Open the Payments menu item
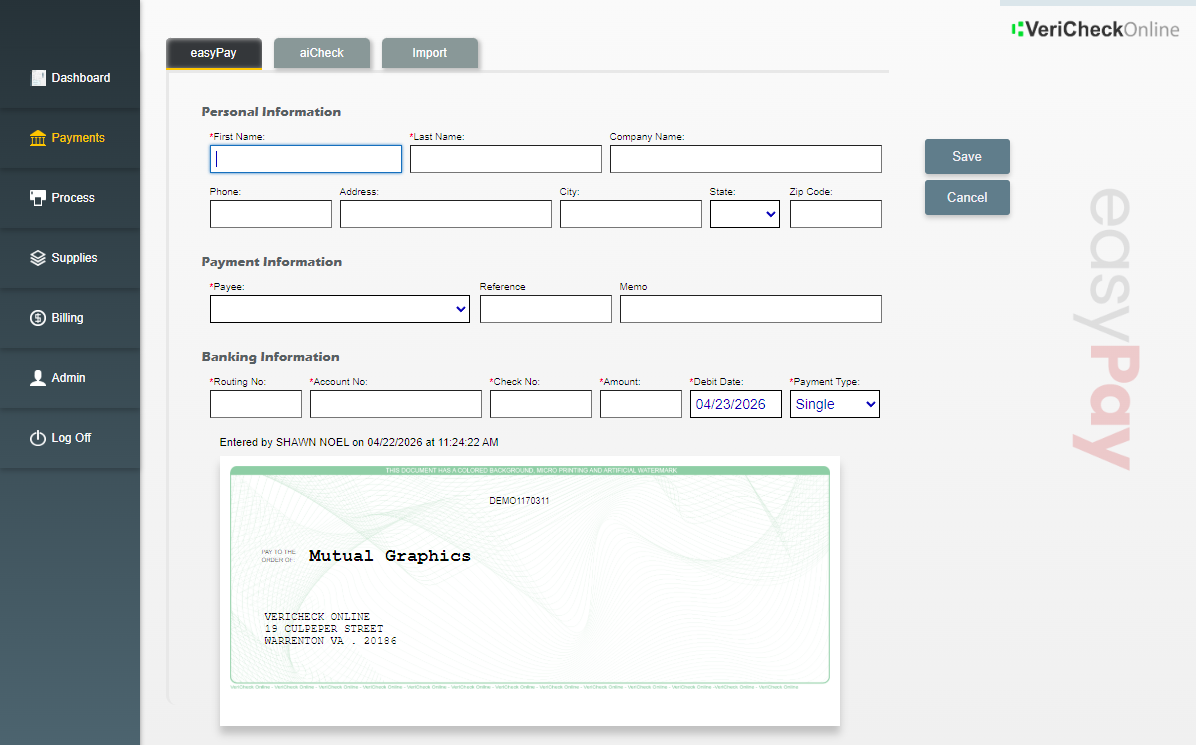 pos(70,138)
